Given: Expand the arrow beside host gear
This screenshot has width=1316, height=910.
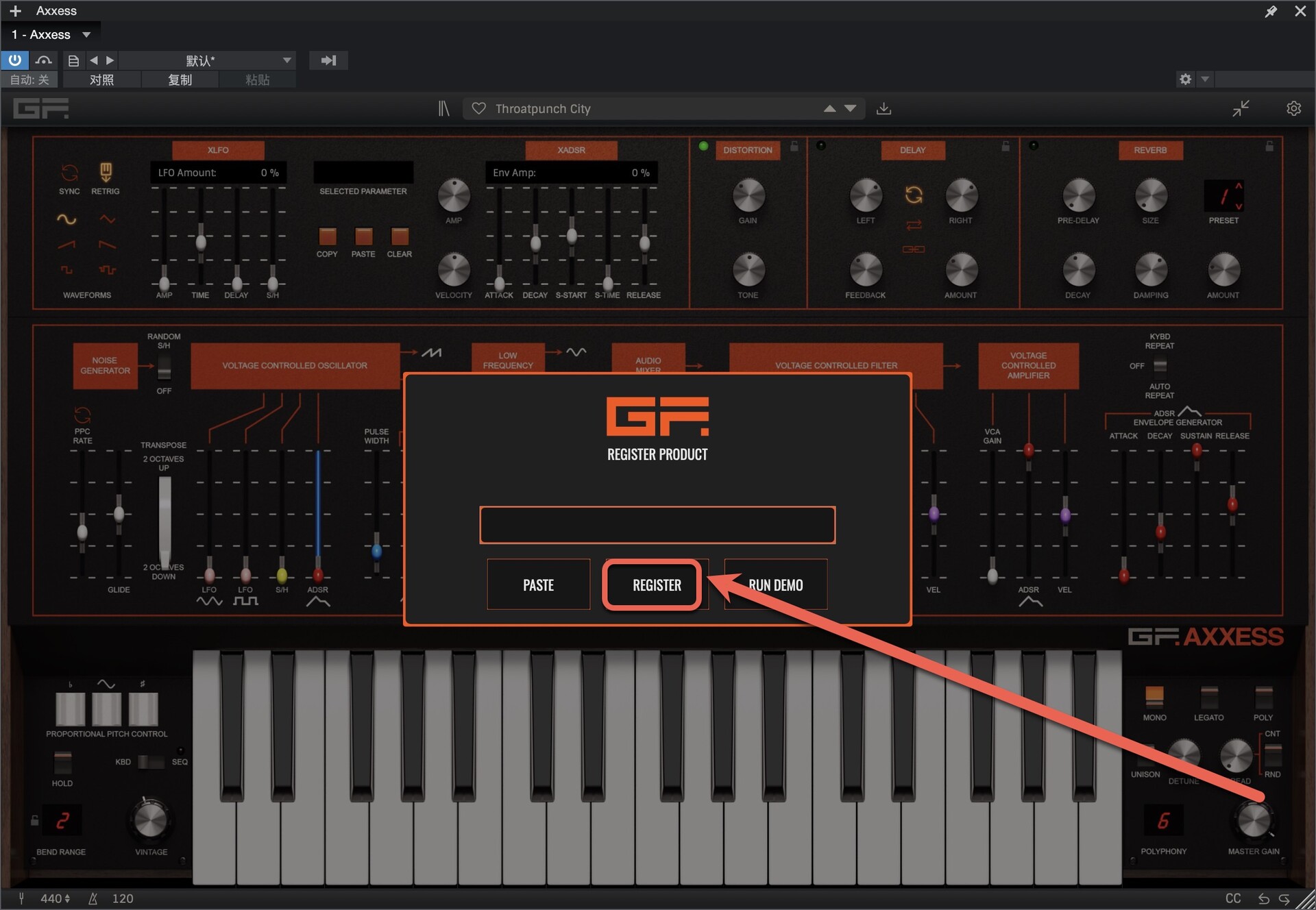Looking at the screenshot, I should tap(1205, 79).
